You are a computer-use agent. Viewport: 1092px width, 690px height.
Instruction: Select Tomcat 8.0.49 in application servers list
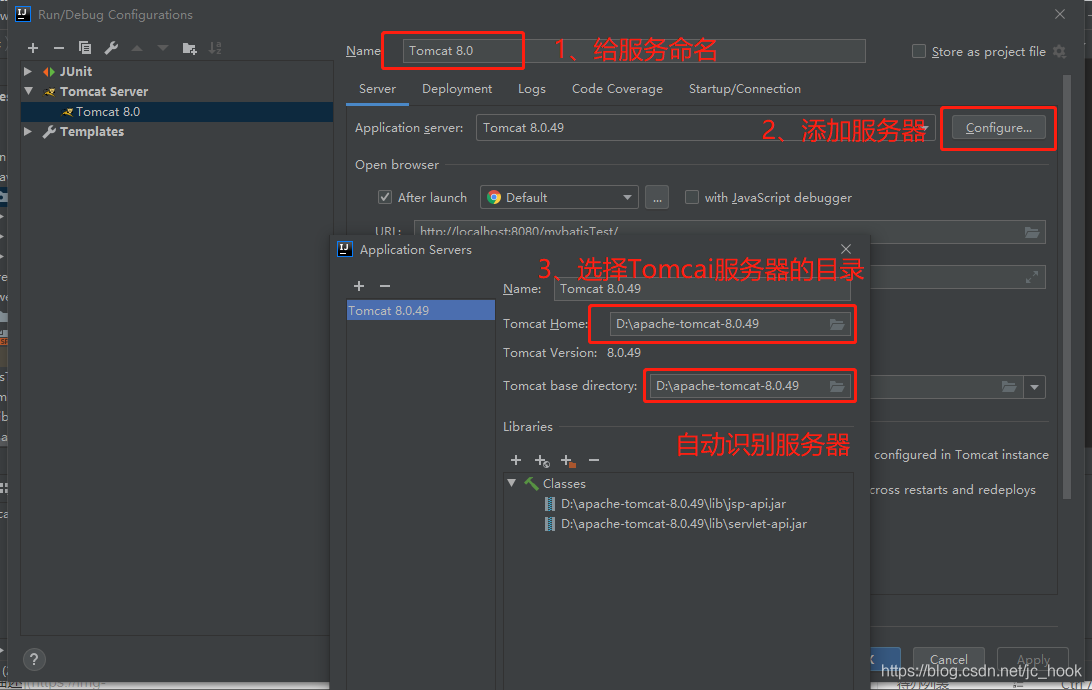421,311
